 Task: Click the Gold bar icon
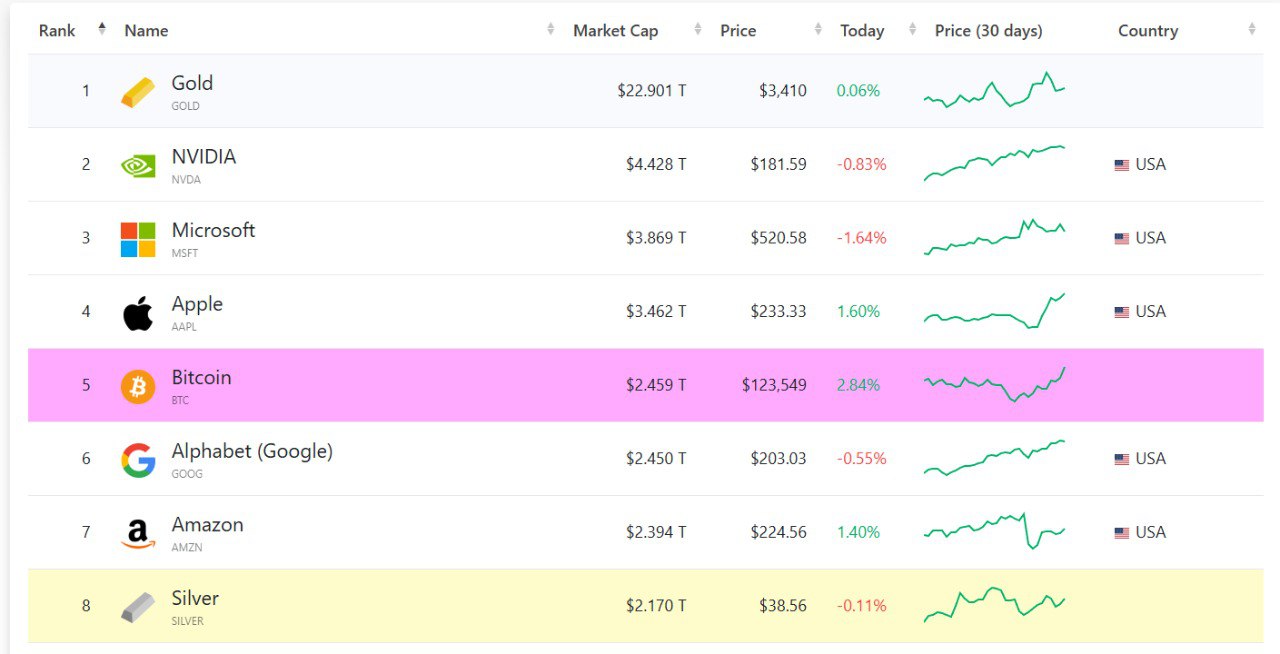tap(138, 92)
